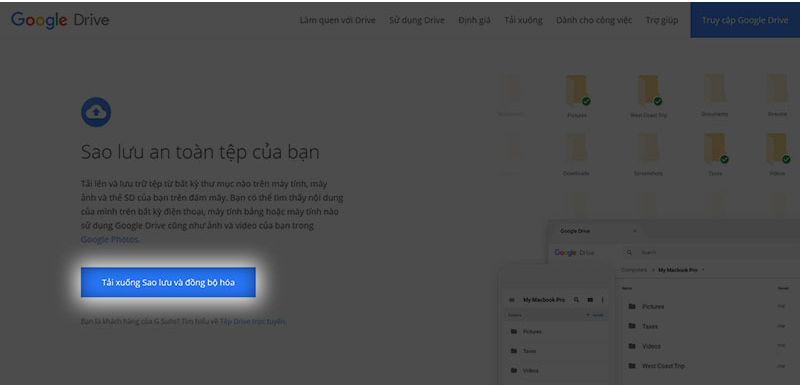Select the Documents folder in the grid
Screen dimensions: 802x387
pyautogui.click(x=715, y=96)
